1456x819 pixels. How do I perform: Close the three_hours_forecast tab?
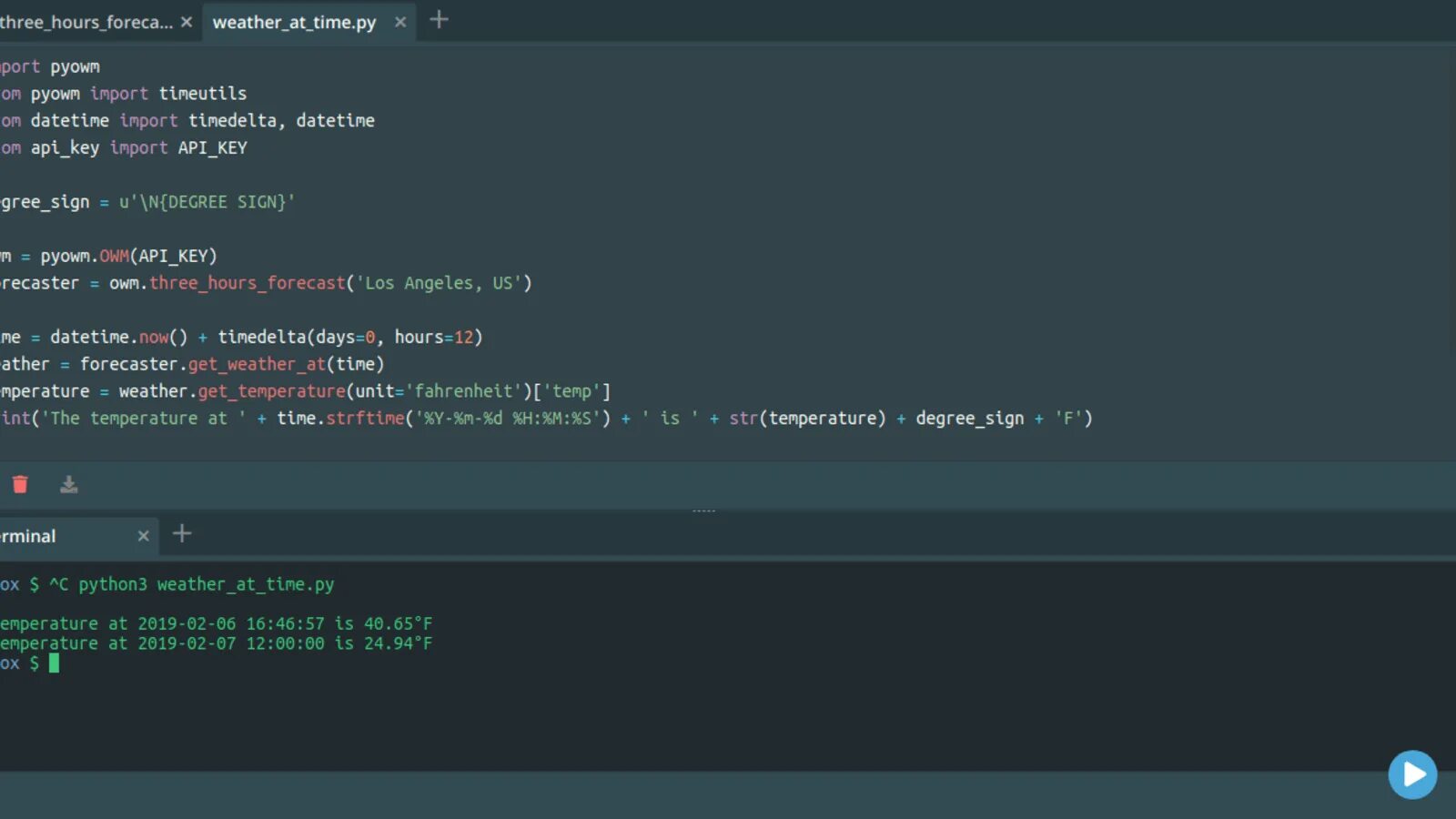tap(187, 22)
